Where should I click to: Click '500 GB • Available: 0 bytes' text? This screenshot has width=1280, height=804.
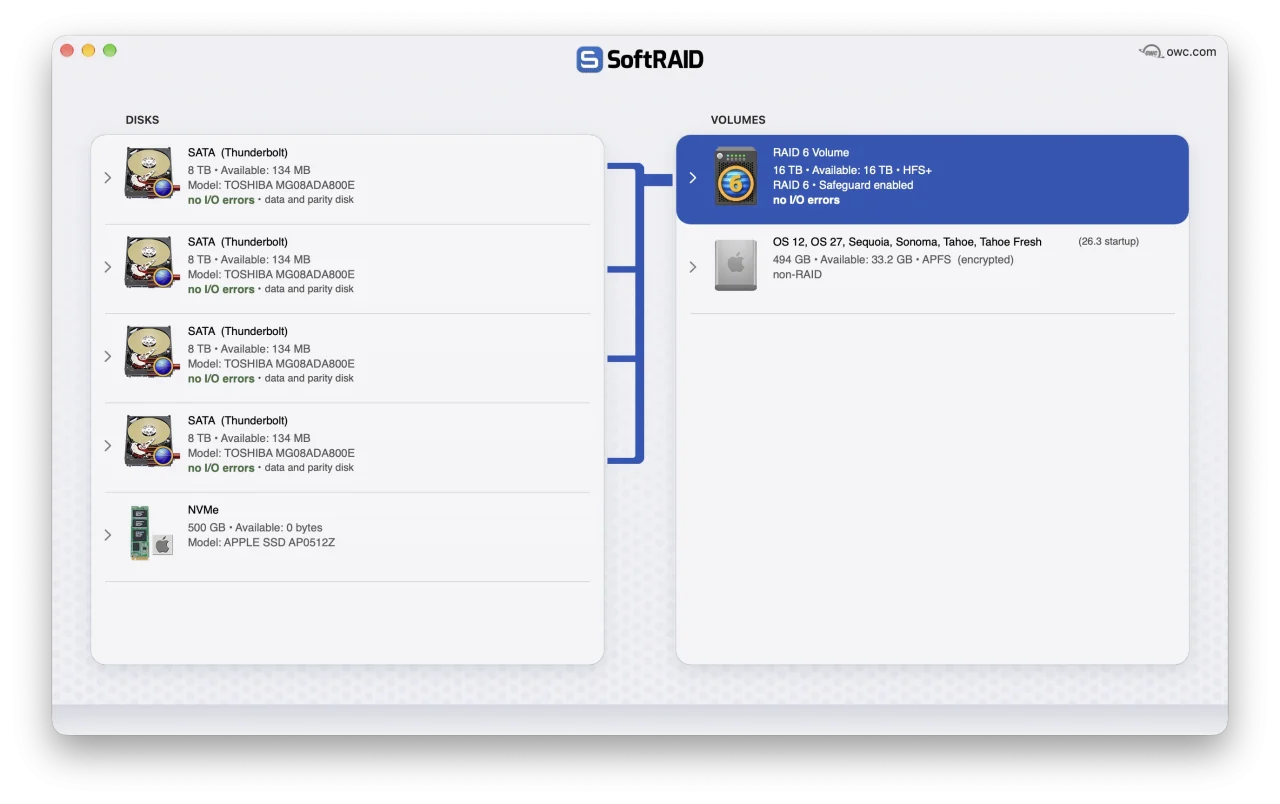(x=255, y=528)
